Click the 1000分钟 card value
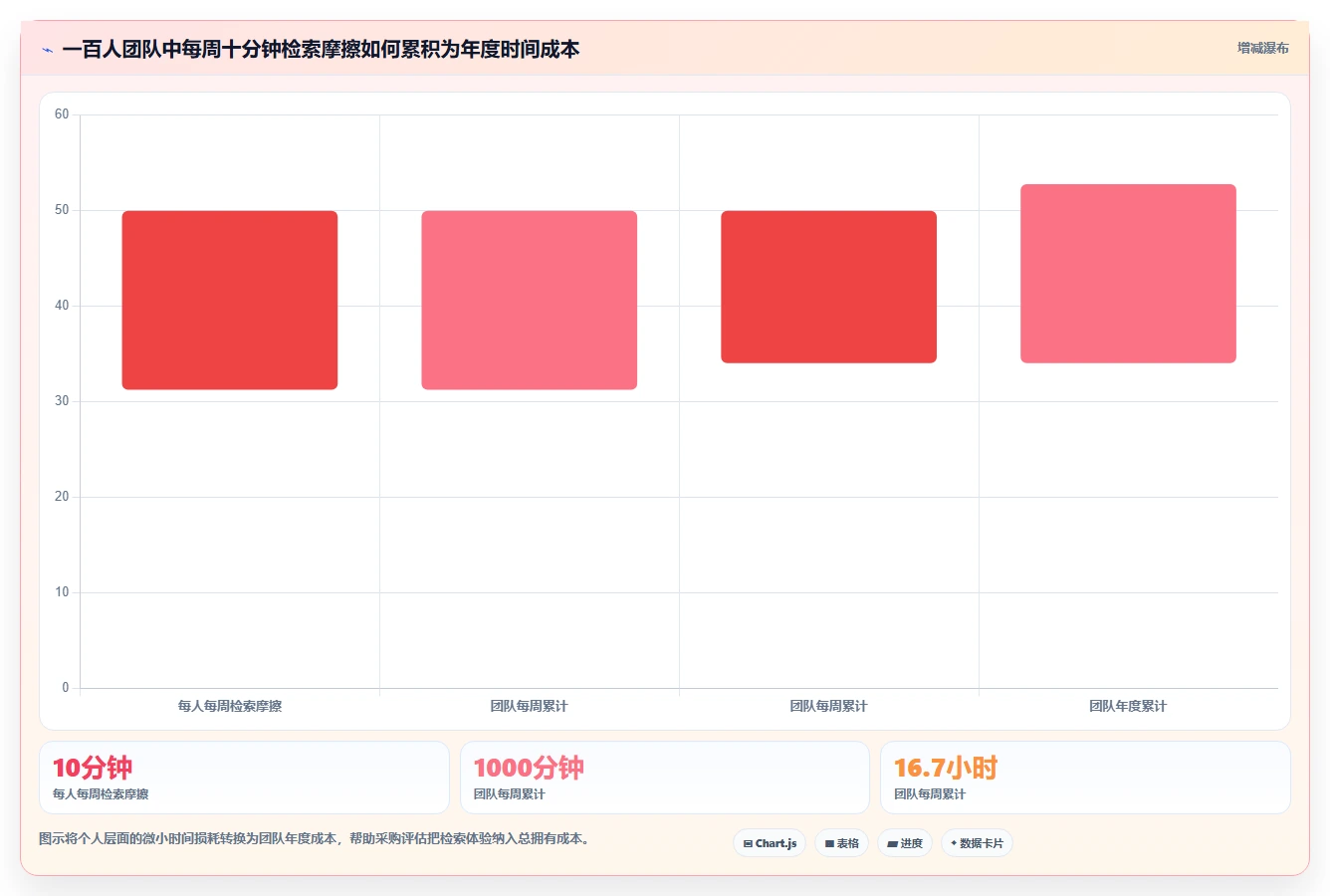1330x896 pixels. tap(529, 768)
